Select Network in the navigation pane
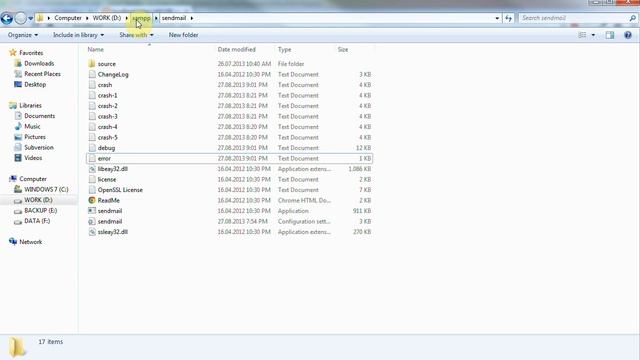Image resolution: width=640 pixels, height=360 pixels. tap(31, 242)
